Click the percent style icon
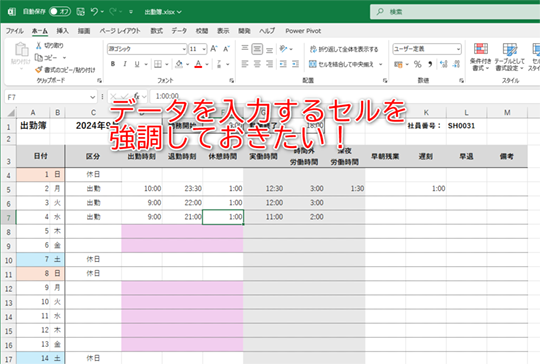540x364 pixels. [x=418, y=64]
